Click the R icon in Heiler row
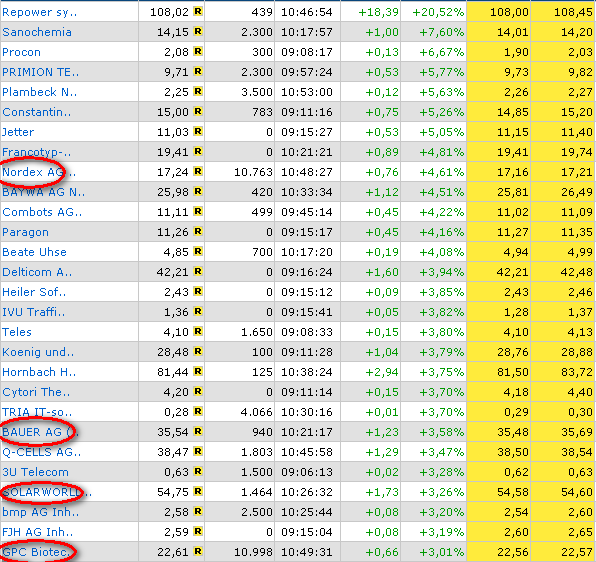Image resolution: width=596 pixels, height=562 pixels. pyautogui.click(x=198, y=291)
